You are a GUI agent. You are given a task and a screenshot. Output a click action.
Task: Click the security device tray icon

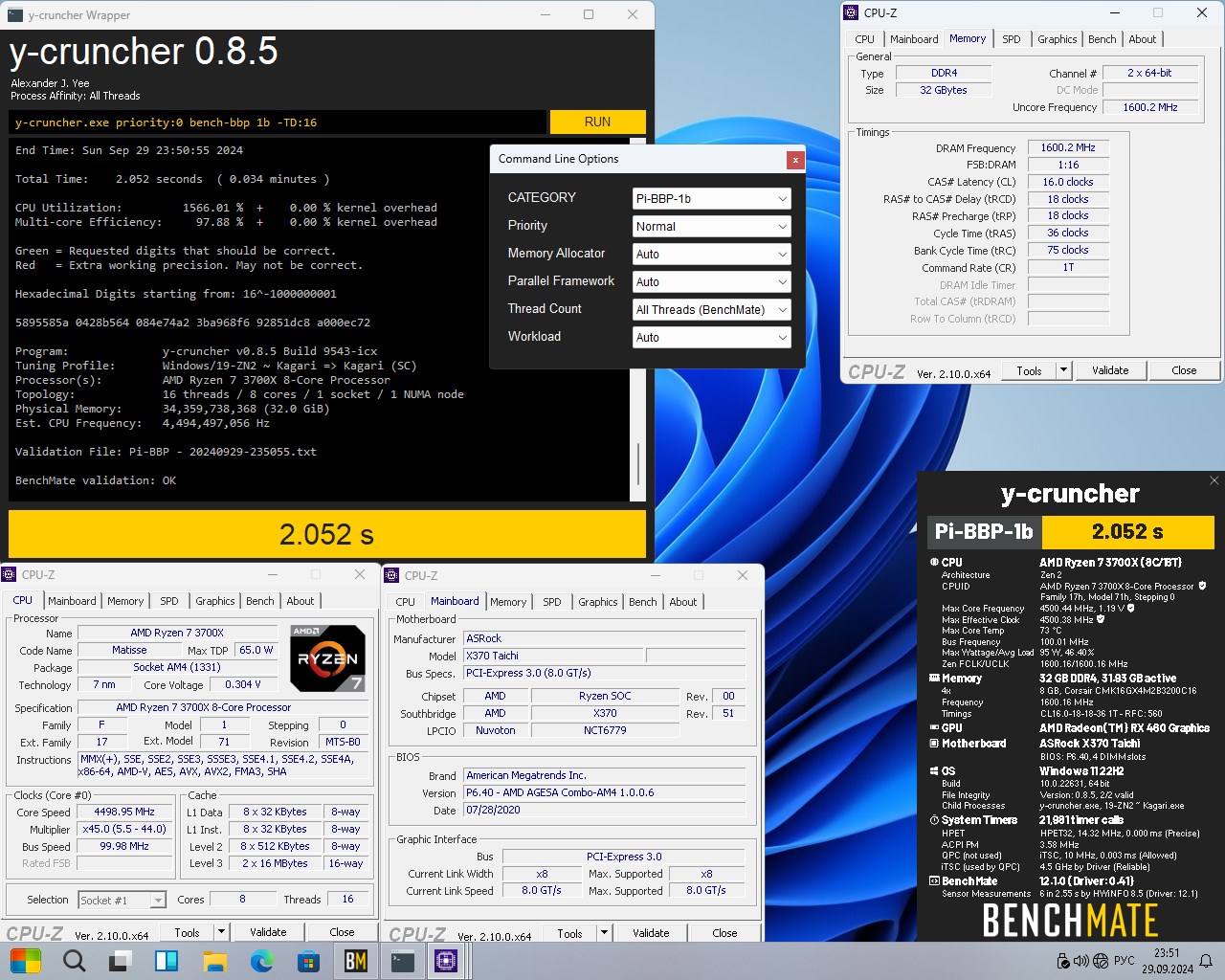(x=1063, y=961)
